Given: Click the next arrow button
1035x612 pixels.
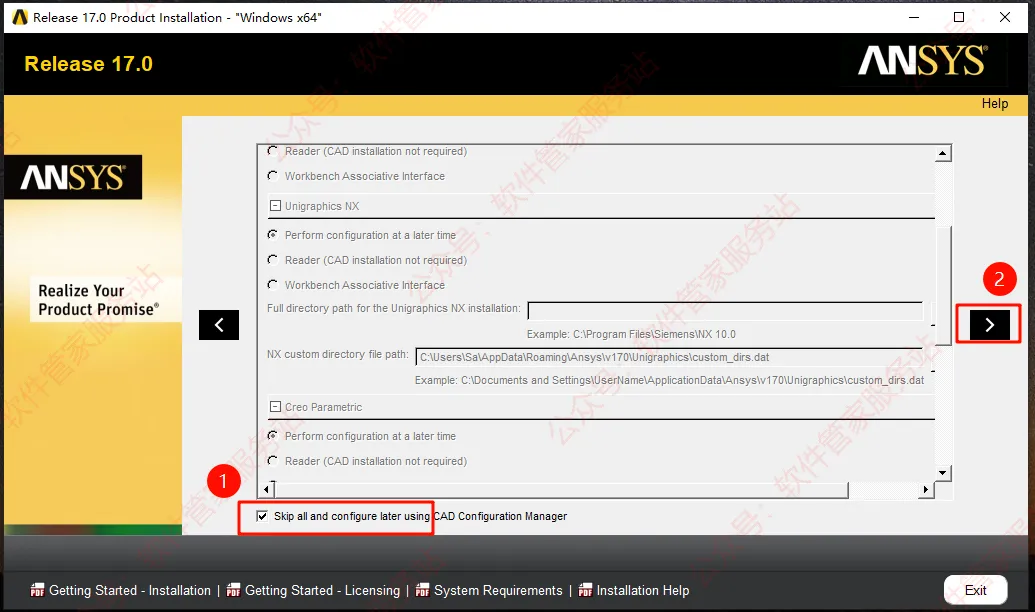Looking at the screenshot, I should (x=989, y=325).
